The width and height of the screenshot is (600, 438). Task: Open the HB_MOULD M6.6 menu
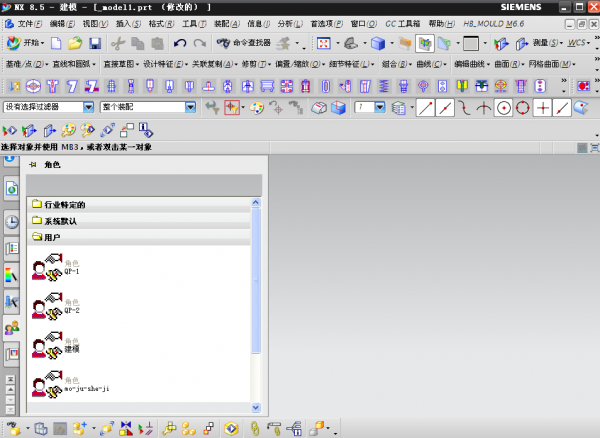pyautogui.click(x=494, y=24)
